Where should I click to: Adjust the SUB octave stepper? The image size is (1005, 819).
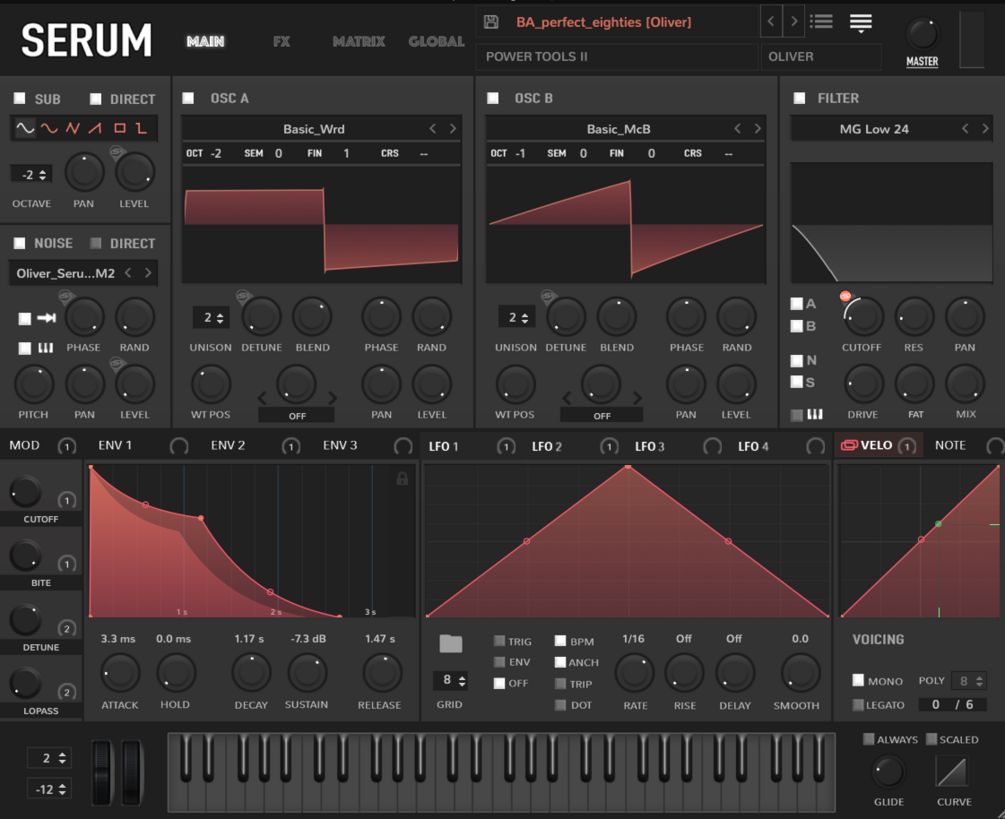[31, 174]
